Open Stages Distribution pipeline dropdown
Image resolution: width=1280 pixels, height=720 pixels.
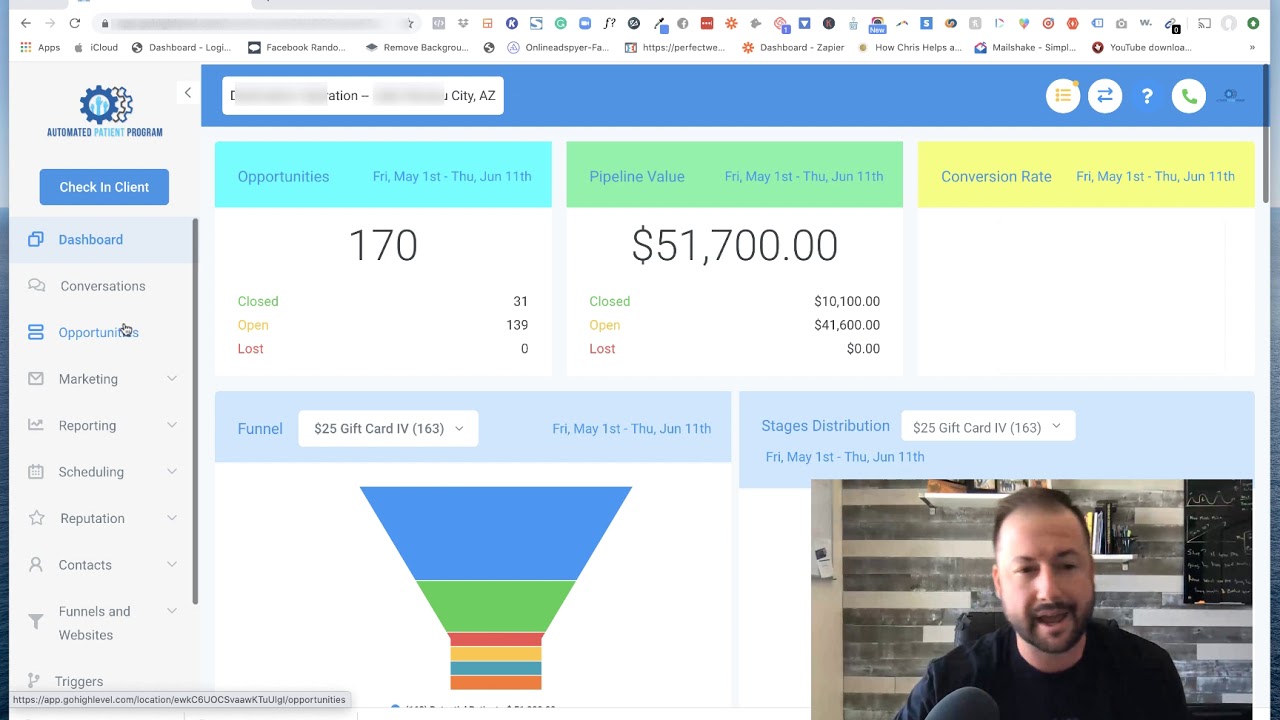pos(986,427)
